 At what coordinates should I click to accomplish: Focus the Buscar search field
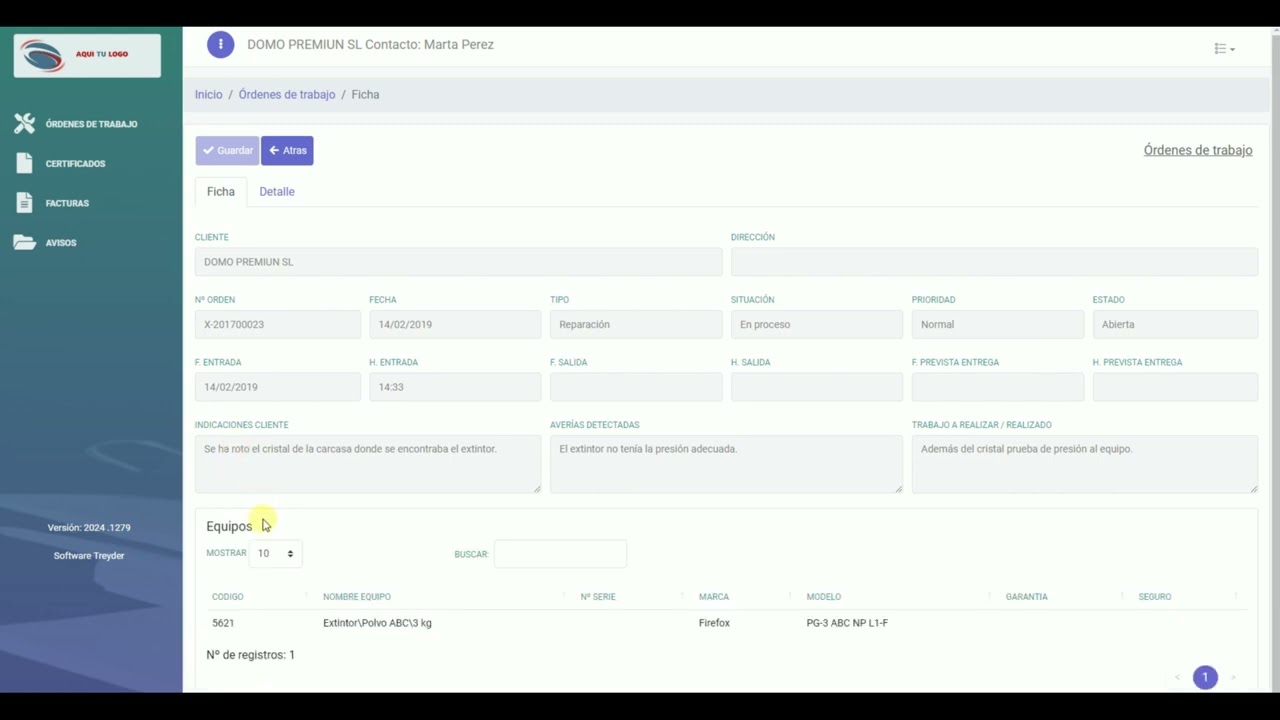(x=560, y=553)
